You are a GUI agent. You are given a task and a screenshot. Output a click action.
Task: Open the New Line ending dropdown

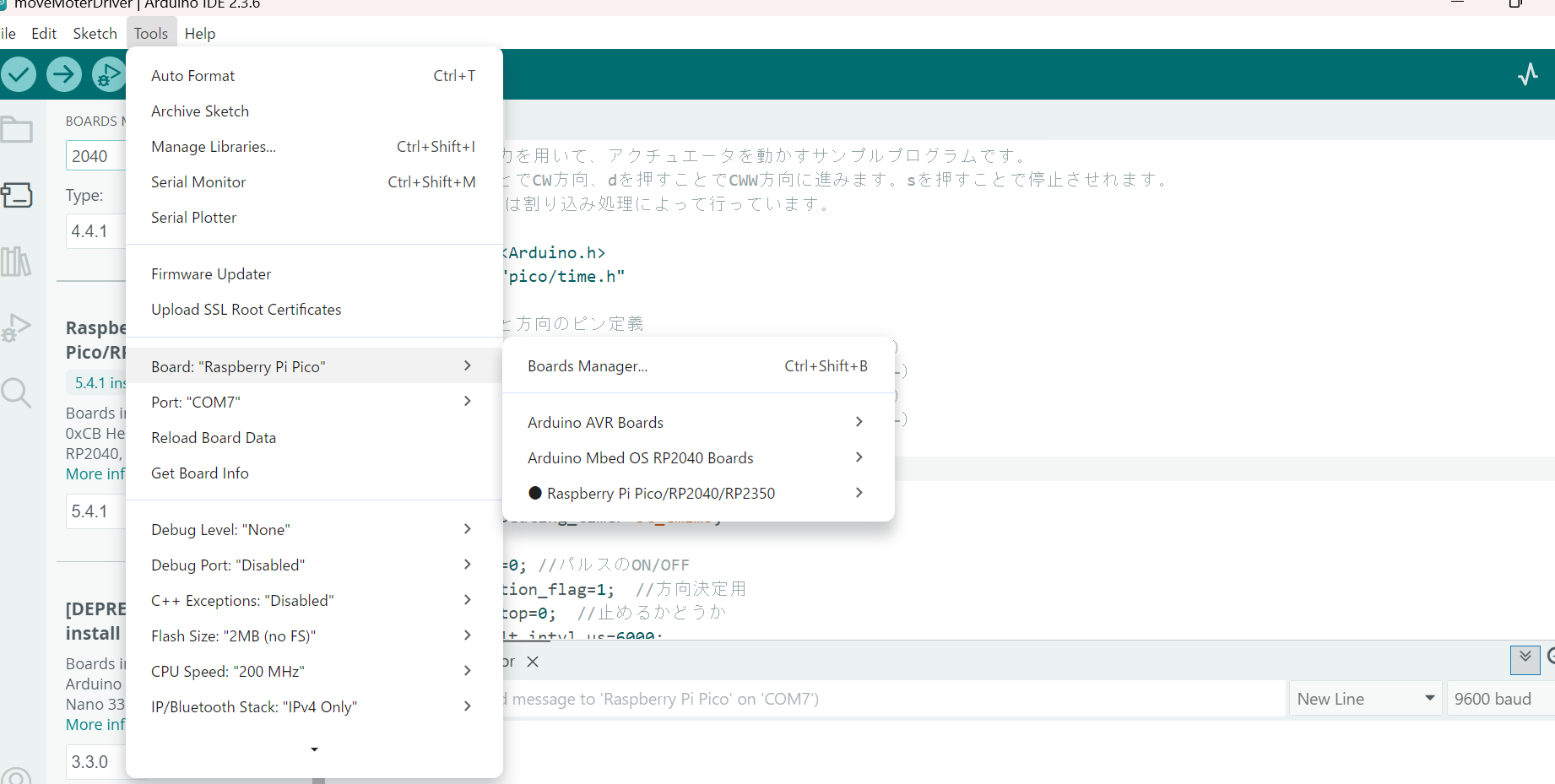click(1363, 699)
